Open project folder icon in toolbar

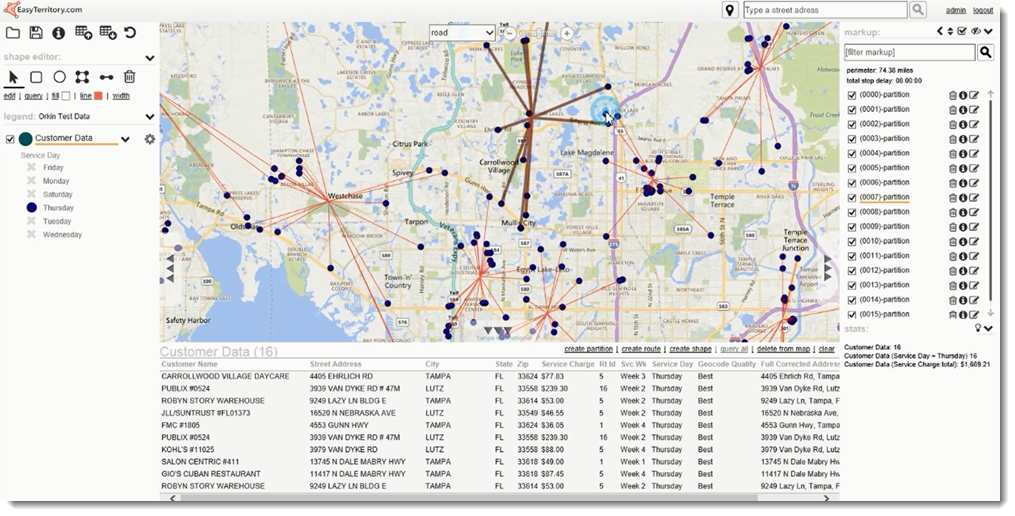tap(13, 33)
